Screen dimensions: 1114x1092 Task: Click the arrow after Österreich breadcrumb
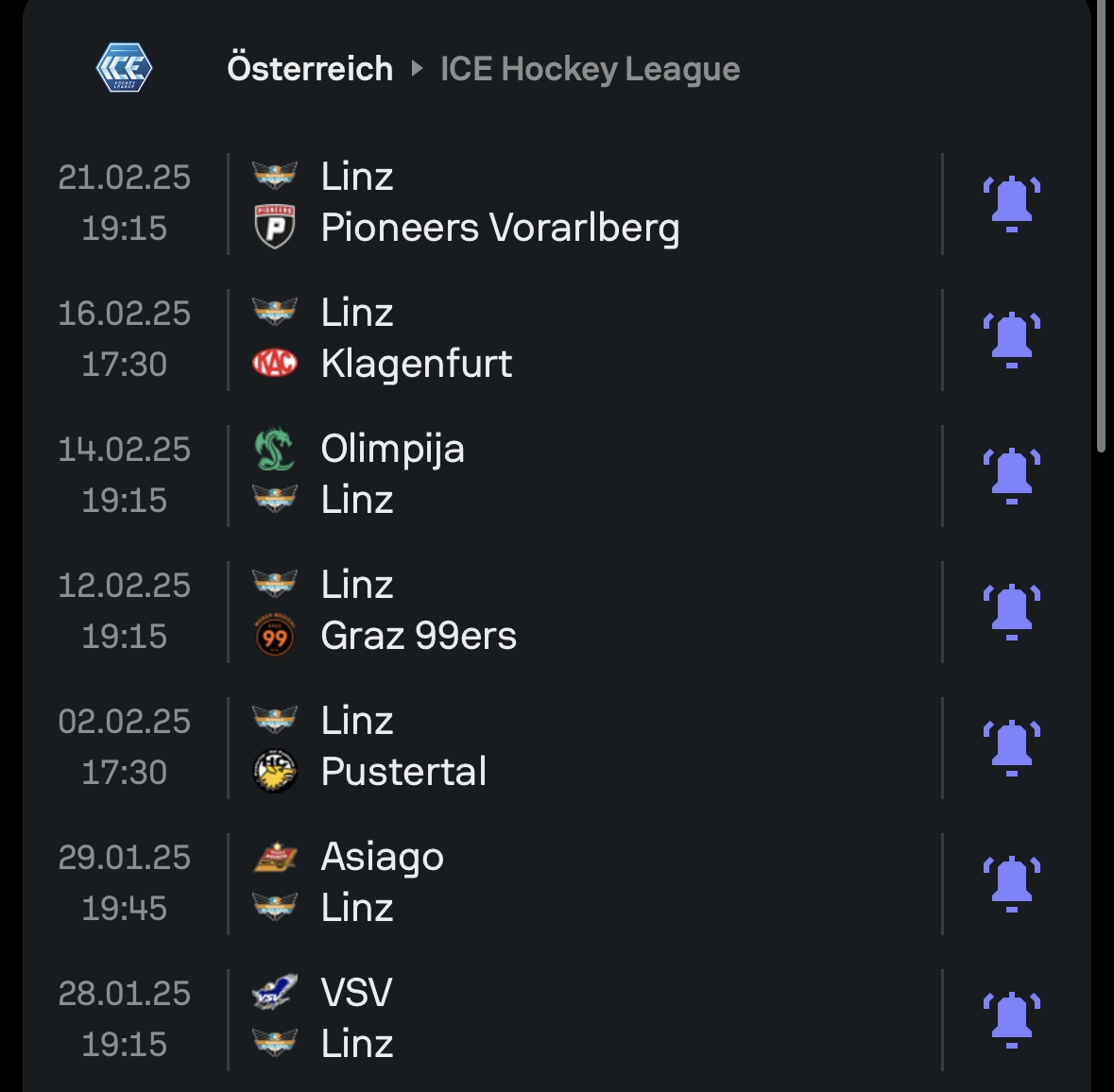click(417, 69)
